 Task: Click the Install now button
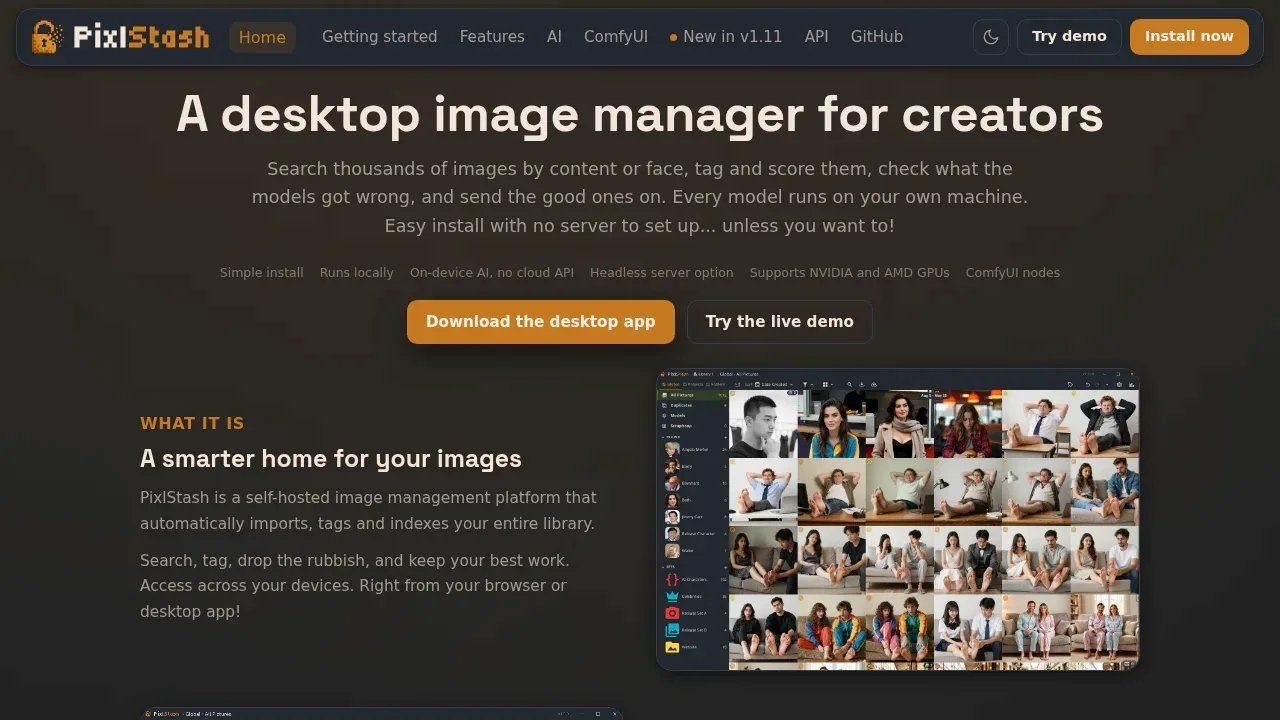click(x=1189, y=37)
